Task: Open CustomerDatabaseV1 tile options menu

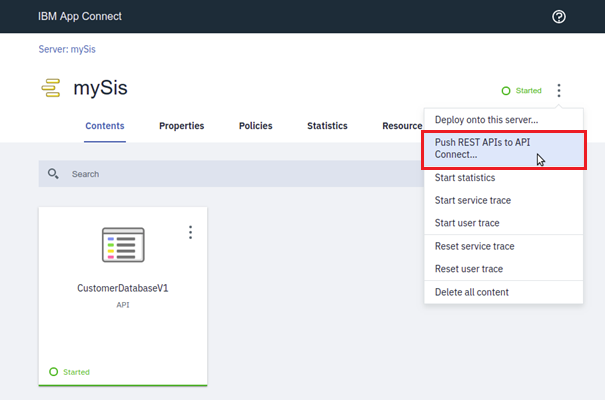Action: point(190,232)
